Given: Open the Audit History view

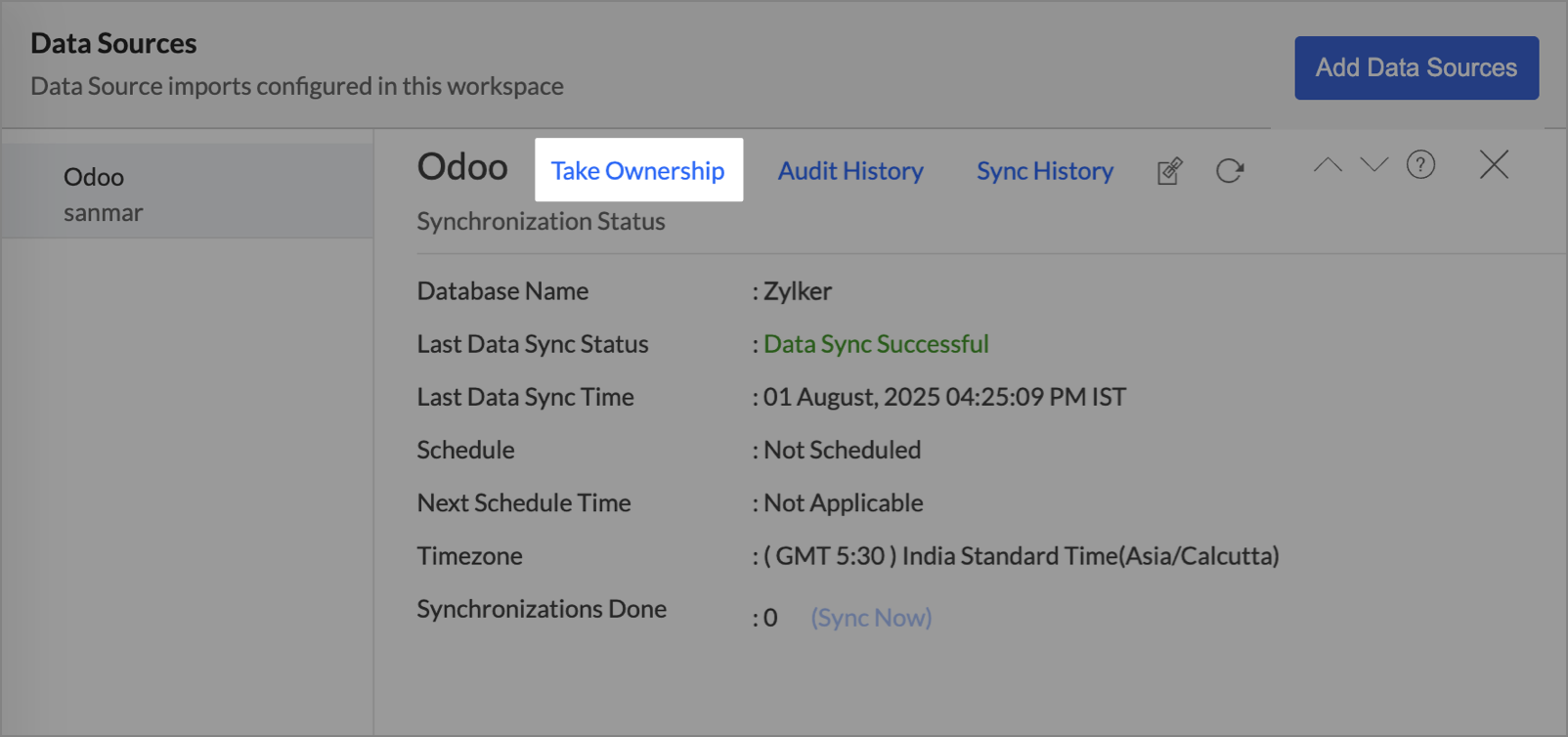Looking at the screenshot, I should coord(850,171).
